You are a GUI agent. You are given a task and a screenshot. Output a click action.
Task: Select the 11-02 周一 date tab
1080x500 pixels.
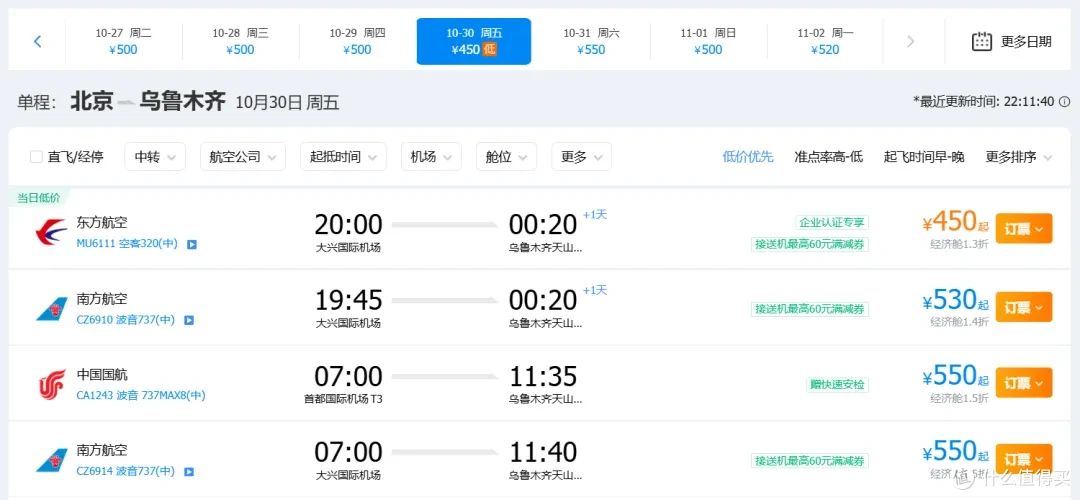tap(825, 41)
